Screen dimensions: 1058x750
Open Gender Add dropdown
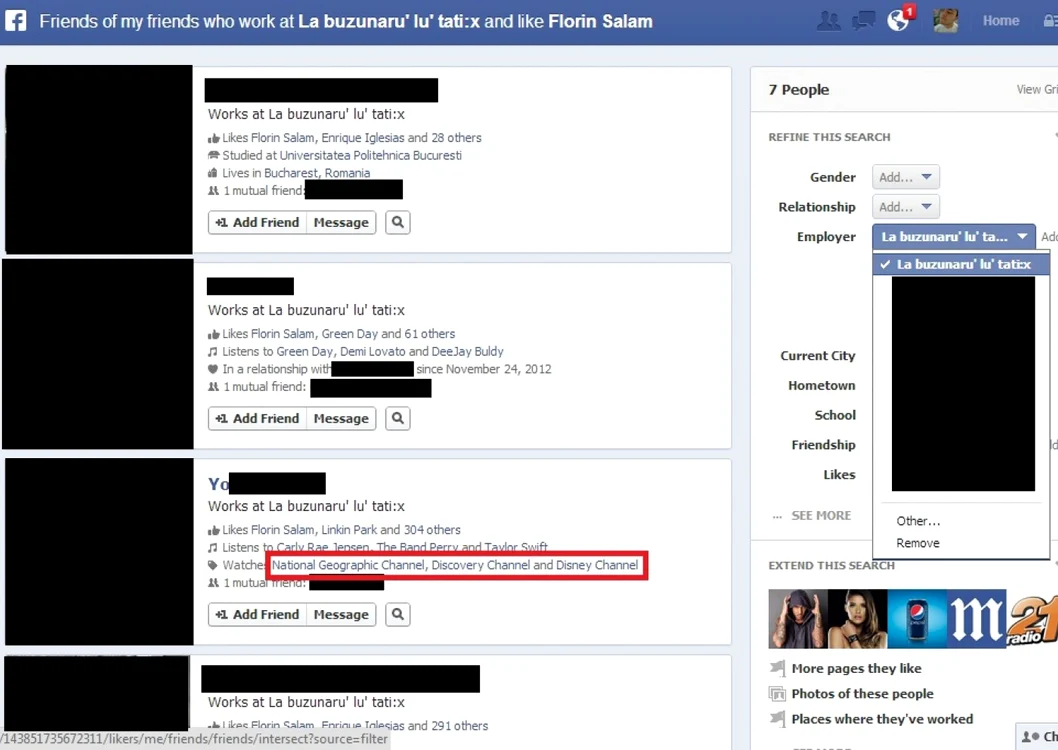(906, 177)
